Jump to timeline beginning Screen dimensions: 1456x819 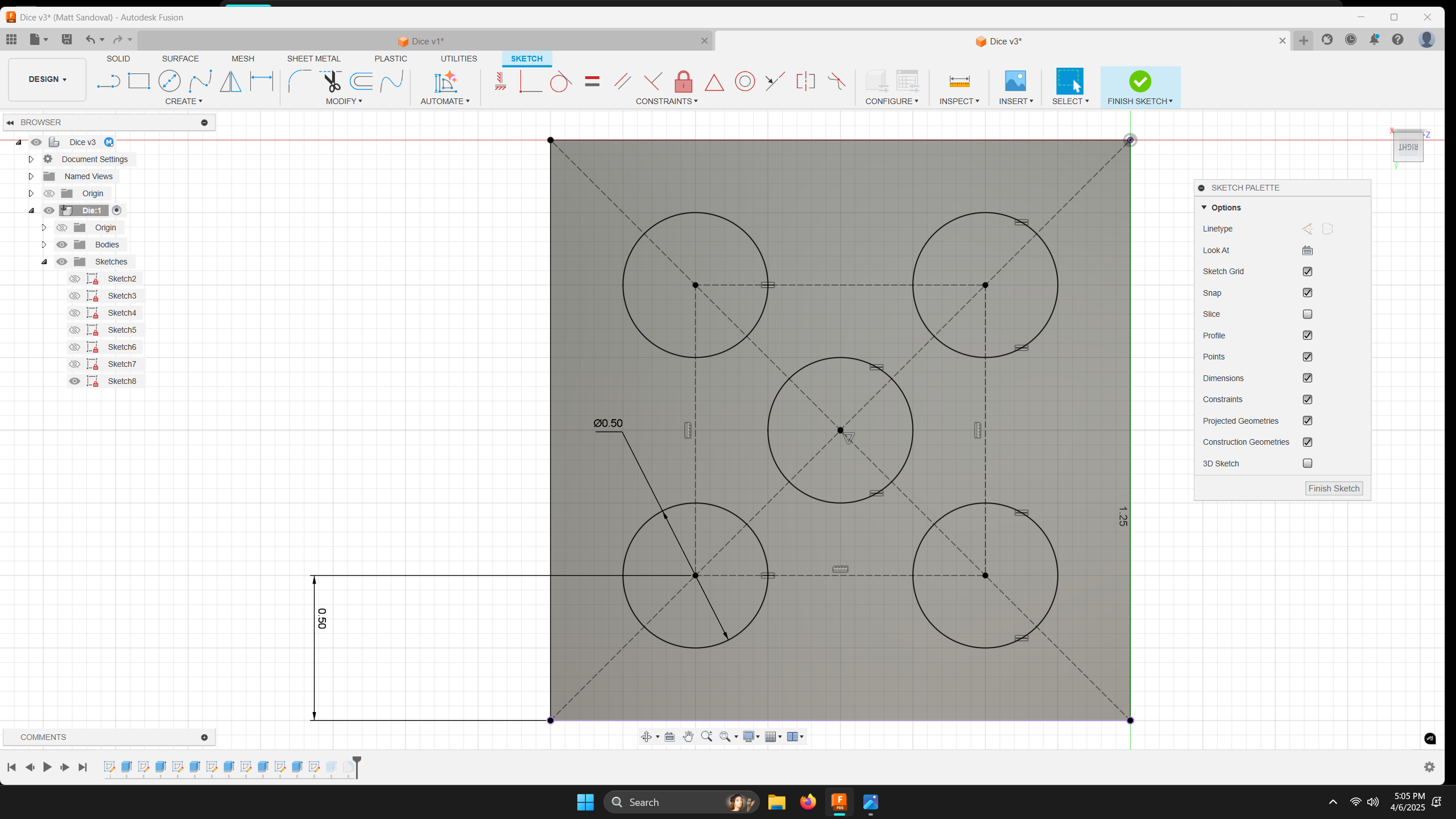click(11, 767)
